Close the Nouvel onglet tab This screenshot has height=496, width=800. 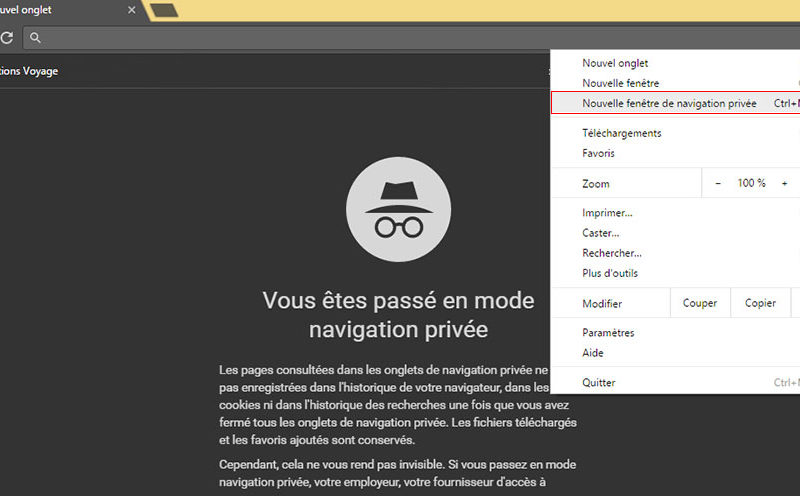pos(132,10)
